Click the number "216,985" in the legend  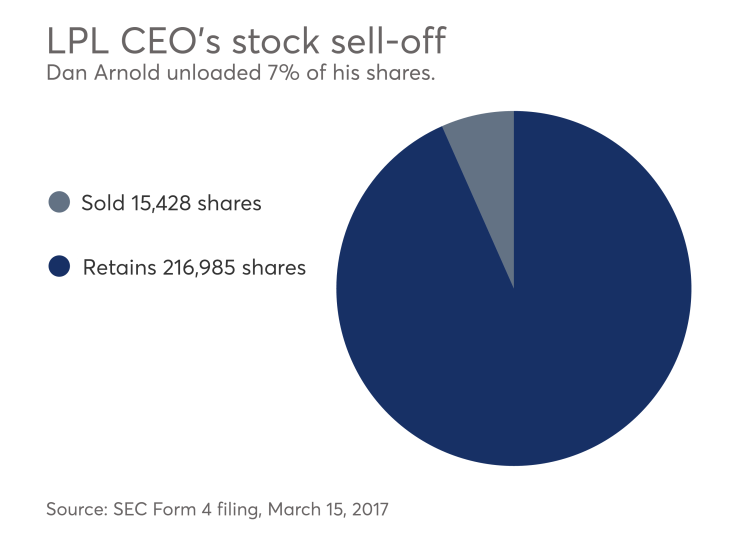(x=197, y=267)
